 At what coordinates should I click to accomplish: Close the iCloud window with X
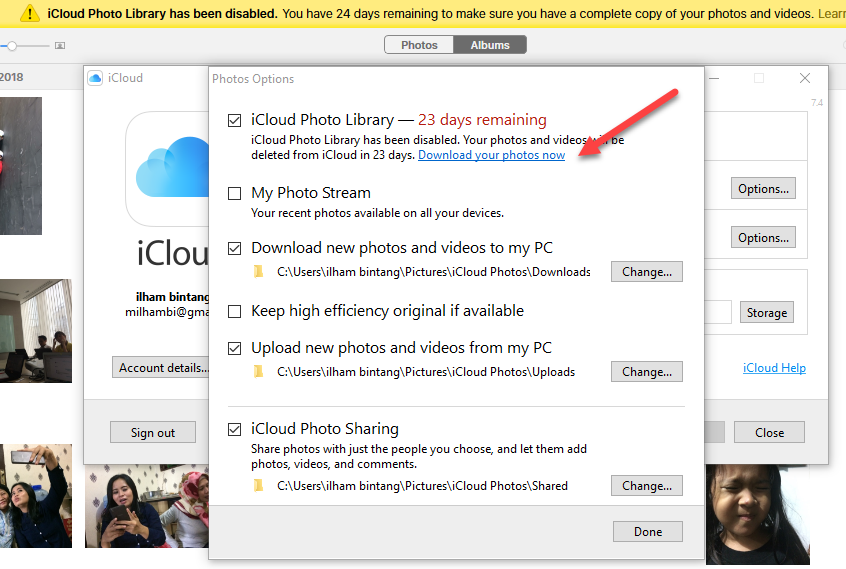(x=804, y=78)
